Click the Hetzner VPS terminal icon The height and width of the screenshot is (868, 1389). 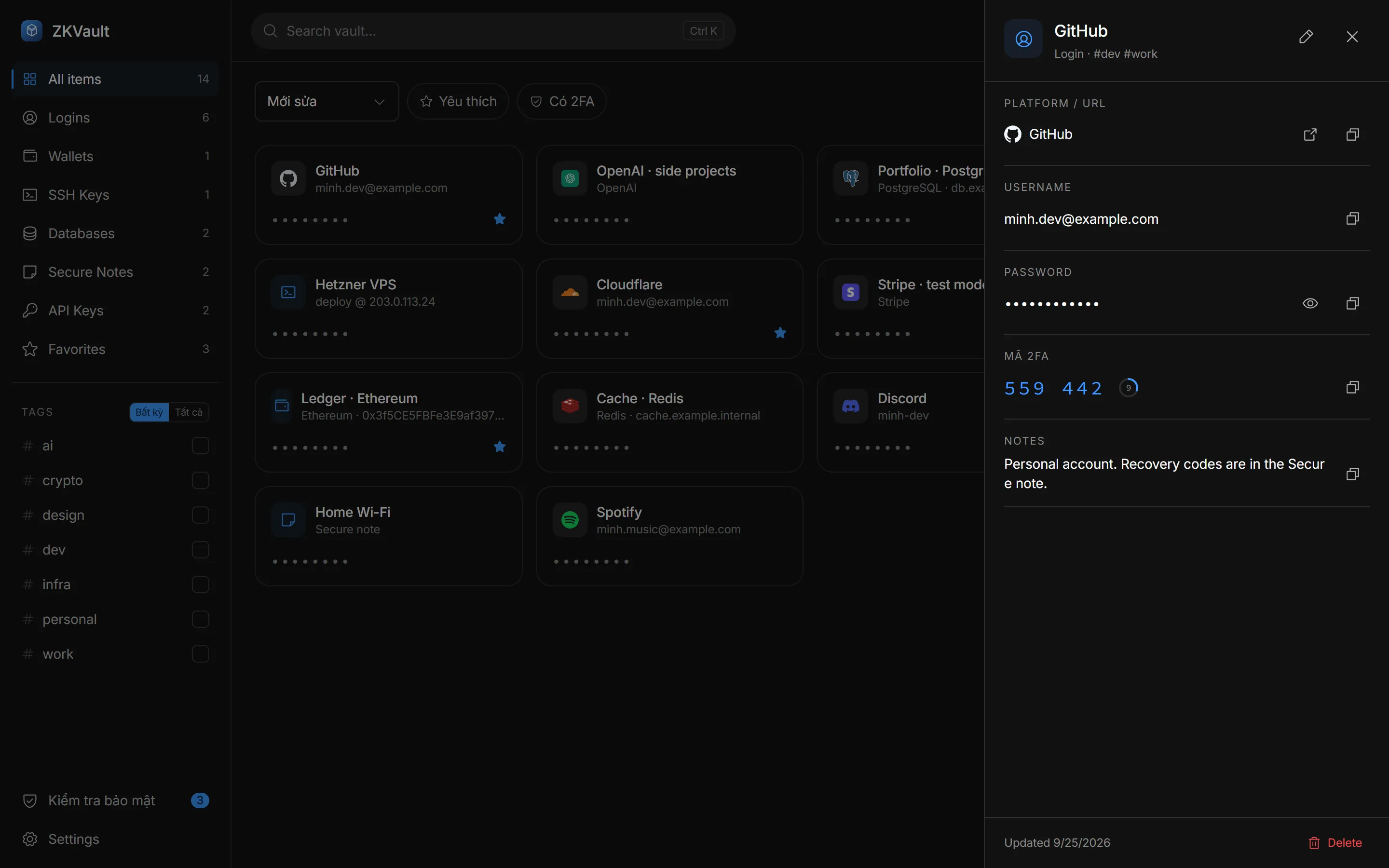[288, 292]
